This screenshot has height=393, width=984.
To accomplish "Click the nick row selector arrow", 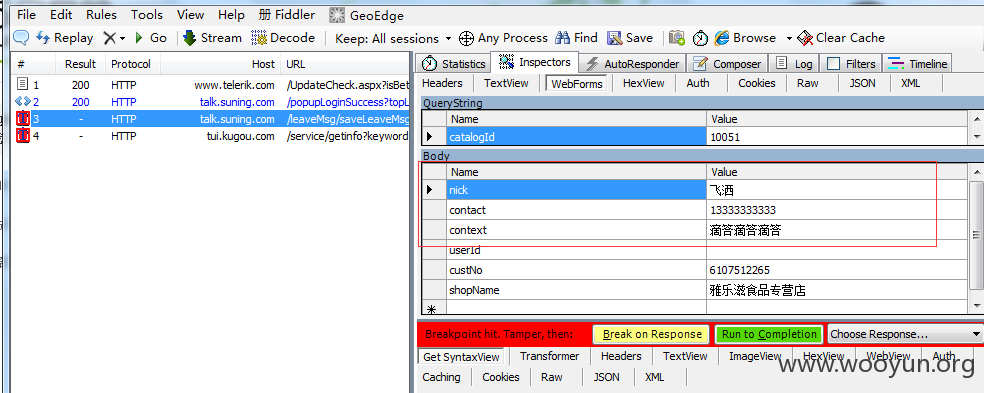I will click(x=430, y=190).
